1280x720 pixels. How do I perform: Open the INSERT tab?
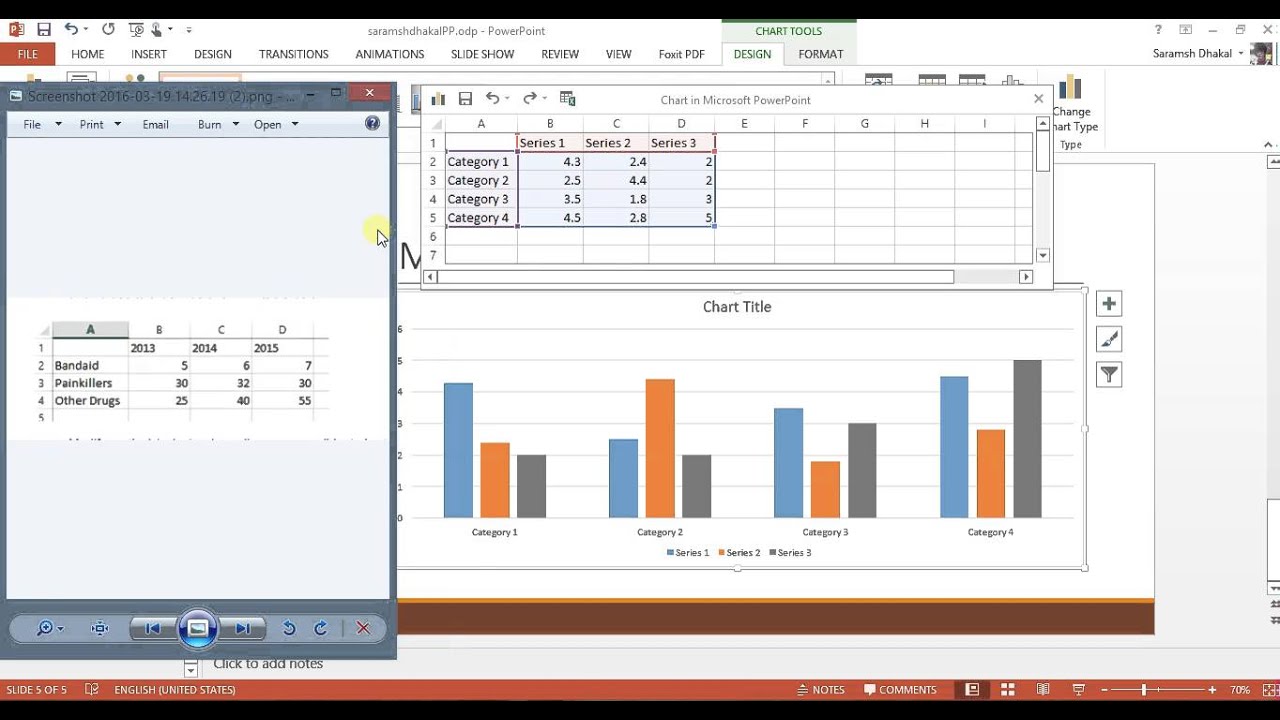click(x=149, y=54)
